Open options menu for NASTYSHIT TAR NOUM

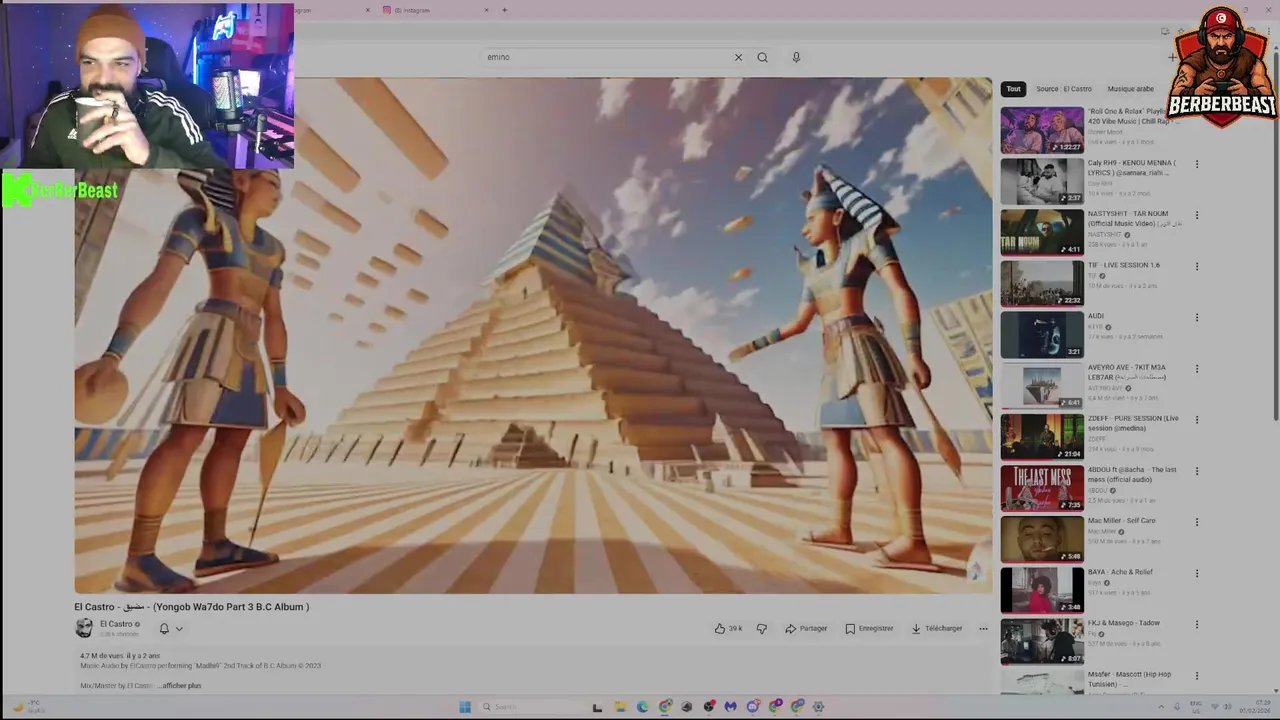[1196, 215]
